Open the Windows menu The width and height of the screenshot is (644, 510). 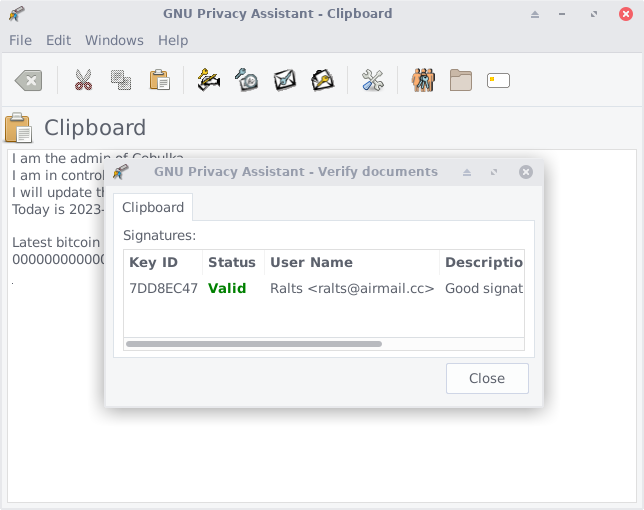pos(114,40)
